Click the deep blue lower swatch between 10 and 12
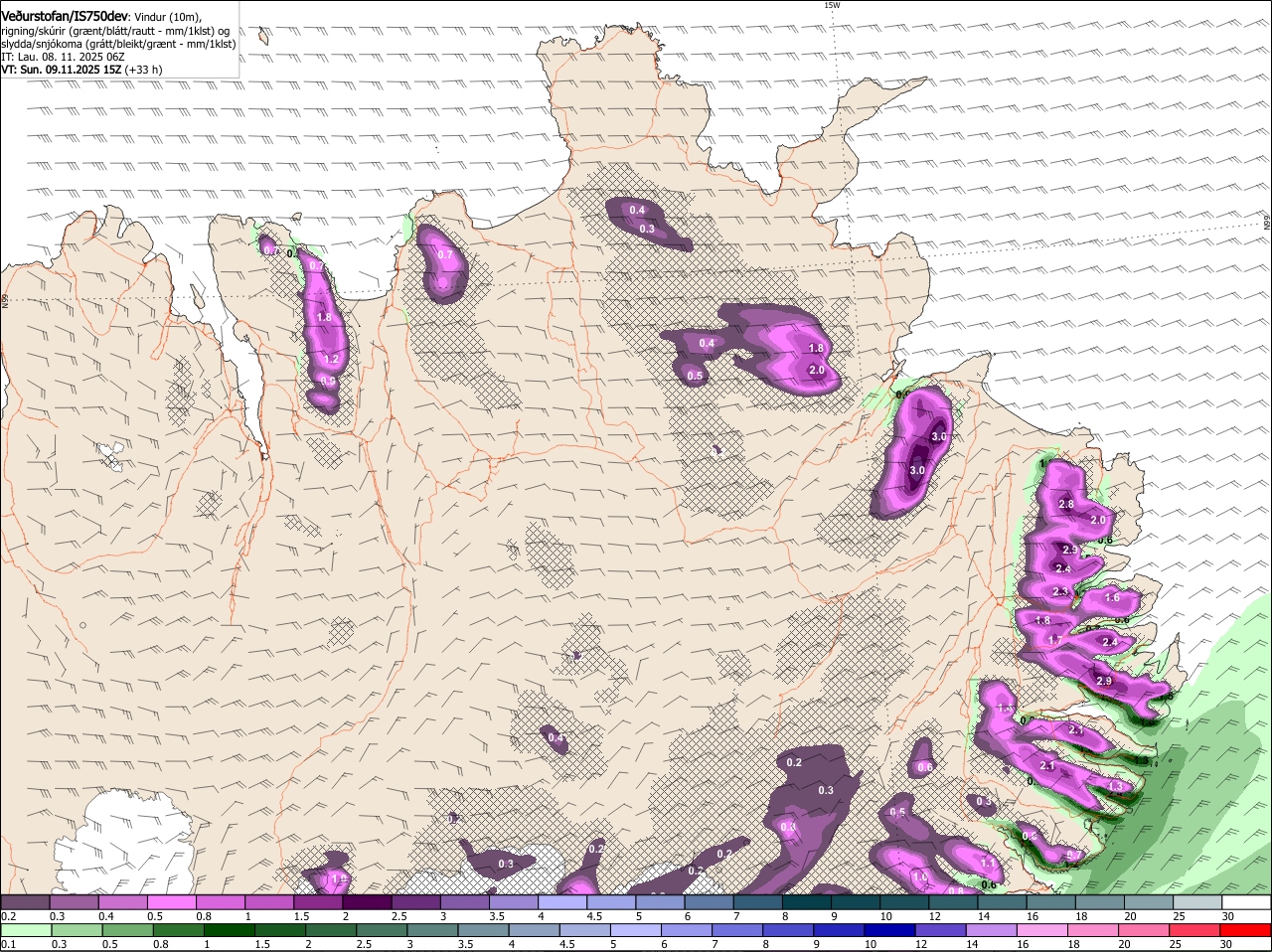Image resolution: width=1272 pixels, height=952 pixels. click(x=887, y=930)
